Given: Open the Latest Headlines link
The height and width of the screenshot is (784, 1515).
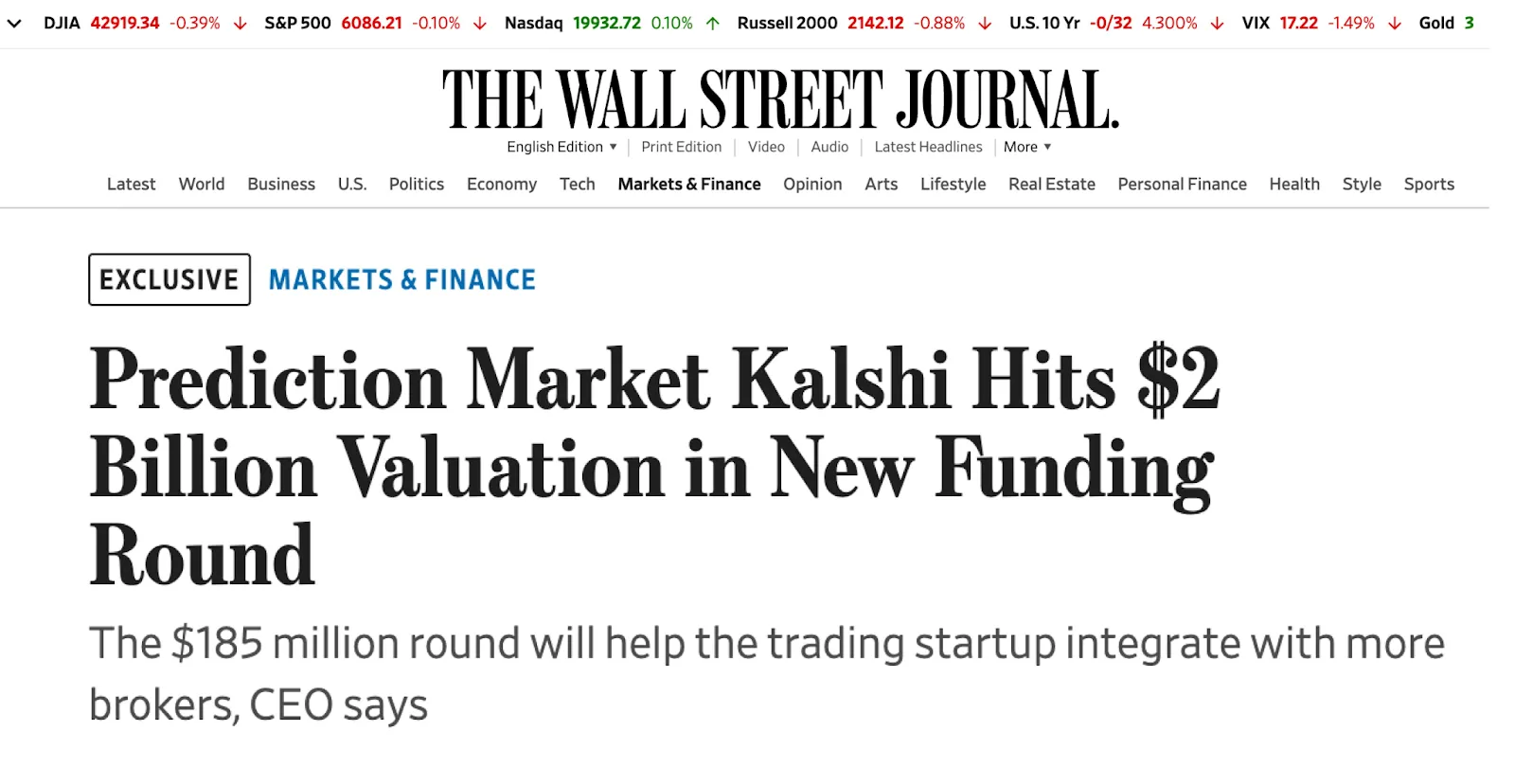Looking at the screenshot, I should (928, 147).
